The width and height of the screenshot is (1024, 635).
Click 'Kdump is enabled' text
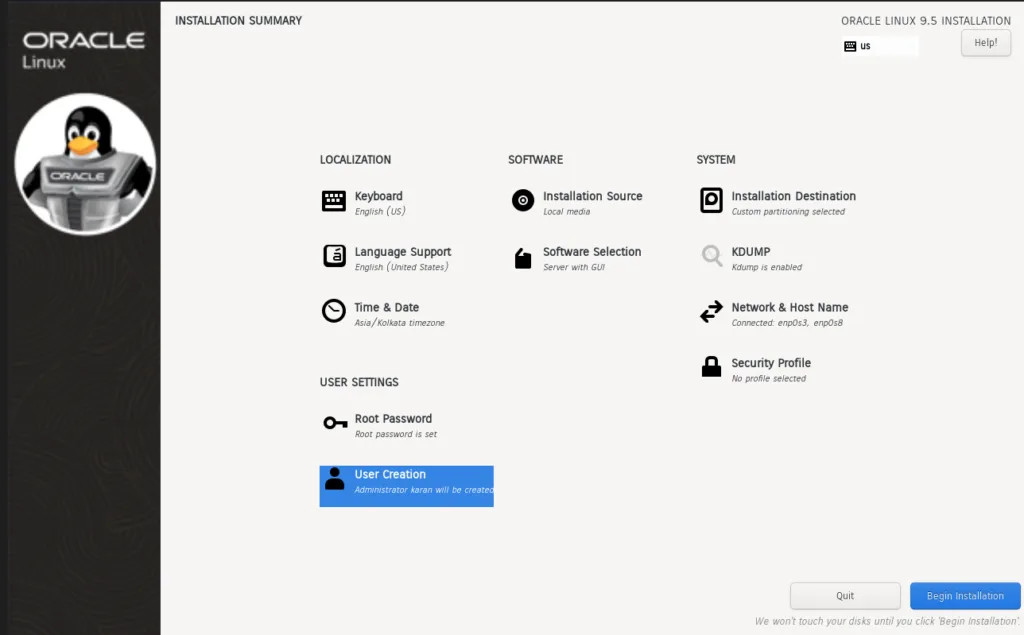767,267
